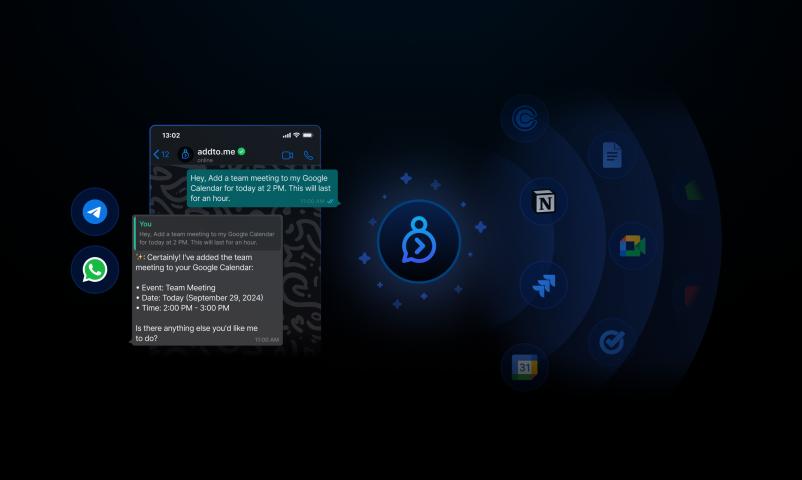Click the sent green message bubble
This screenshot has width=802, height=480.
262,188
